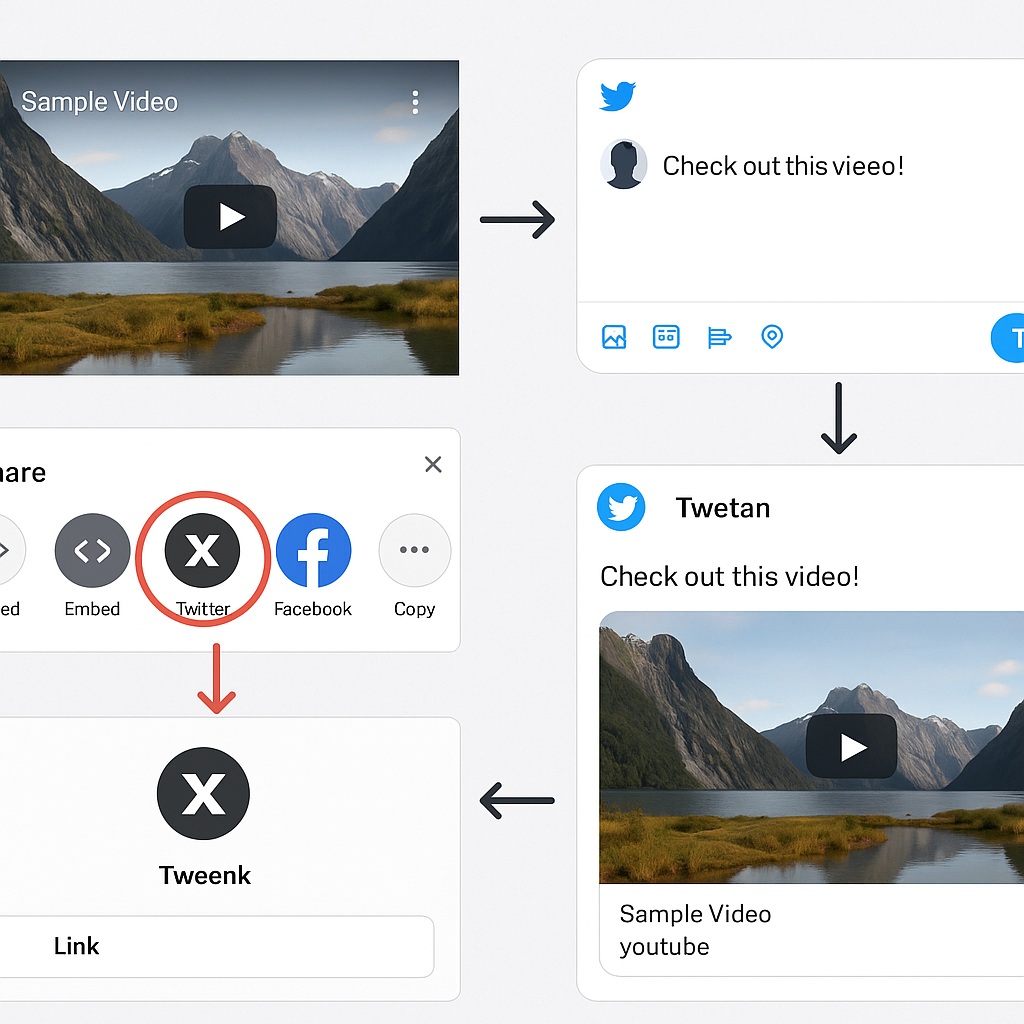The image size is (1024, 1024).
Task: Add a GIF with the GIF icon
Action: click(x=666, y=337)
